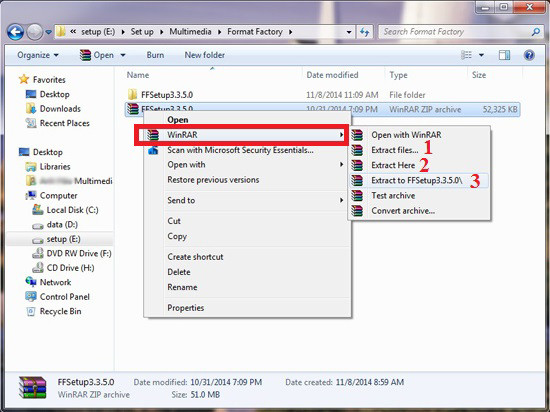Choose Open in the context menu
Screen dimensions: 550x412
point(177,120)
